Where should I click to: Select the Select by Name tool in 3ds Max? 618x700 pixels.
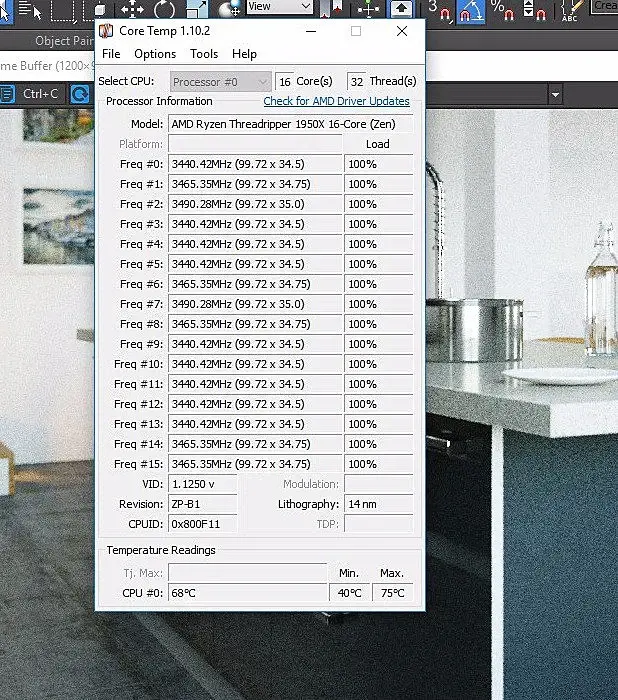30,10
